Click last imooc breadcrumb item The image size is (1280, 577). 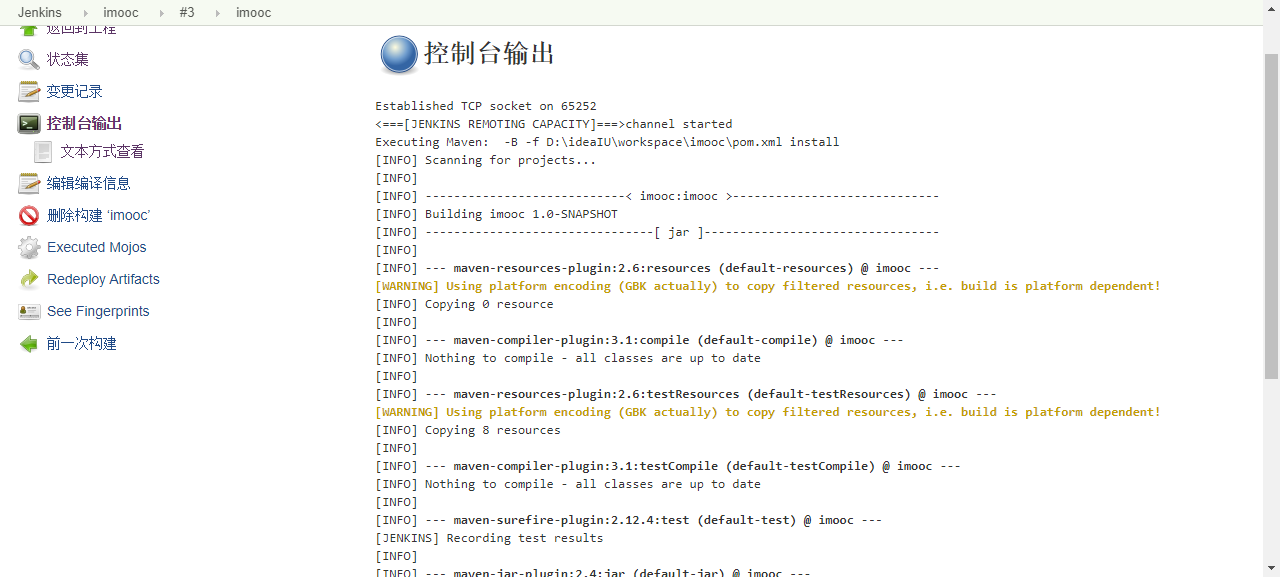coord(253,12)
